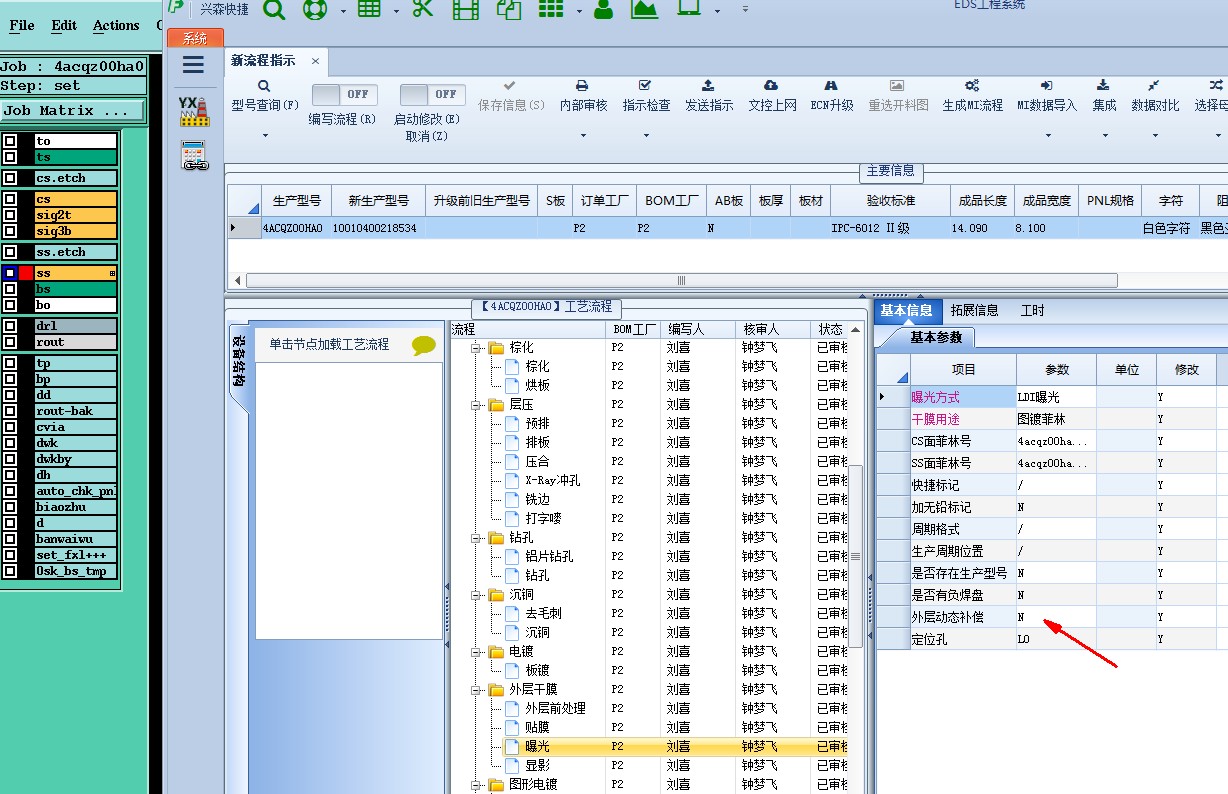The width and height of the screenshot is (1228, 794).
Task: Click the Job Matrix ... button
Action: [x=72, y=111]
